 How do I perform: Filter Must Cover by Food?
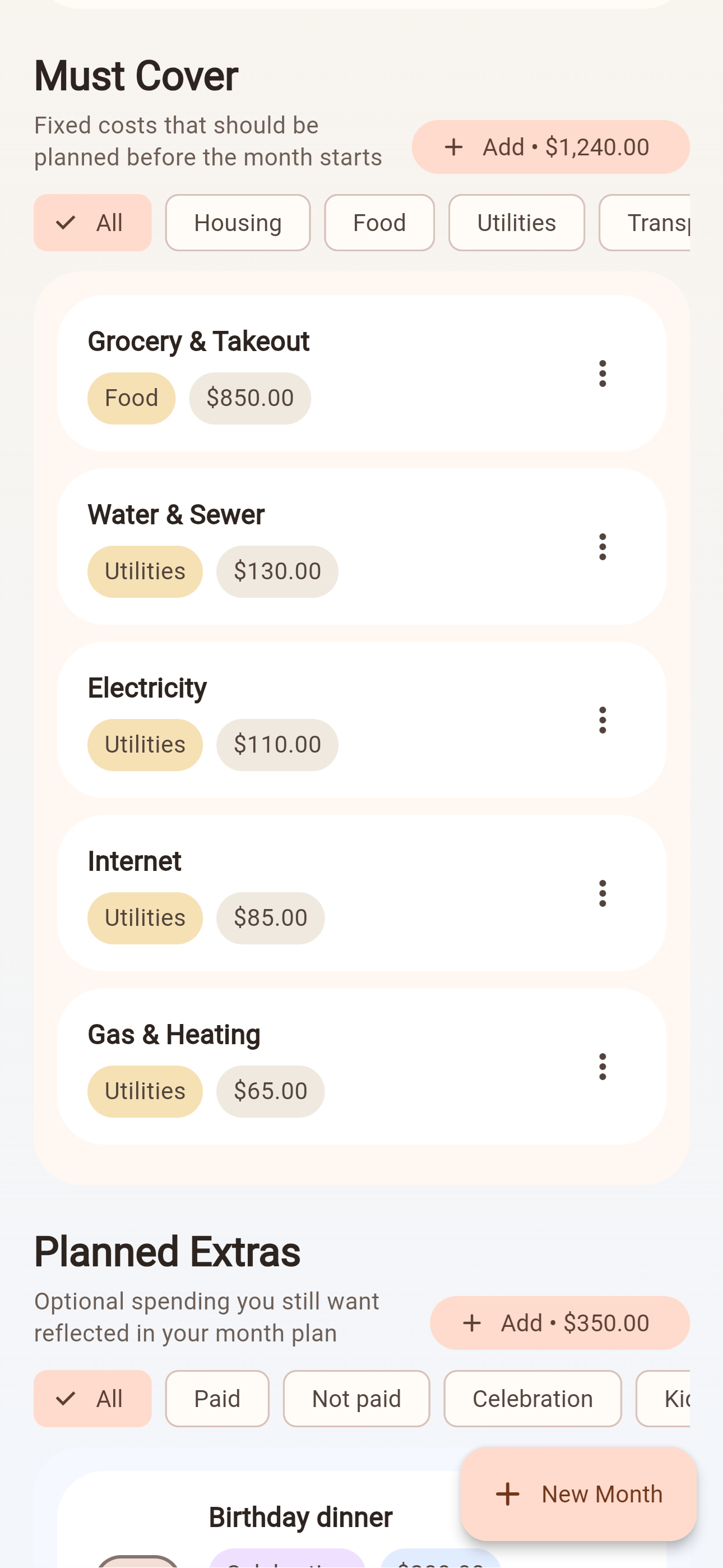click(379, 223)
